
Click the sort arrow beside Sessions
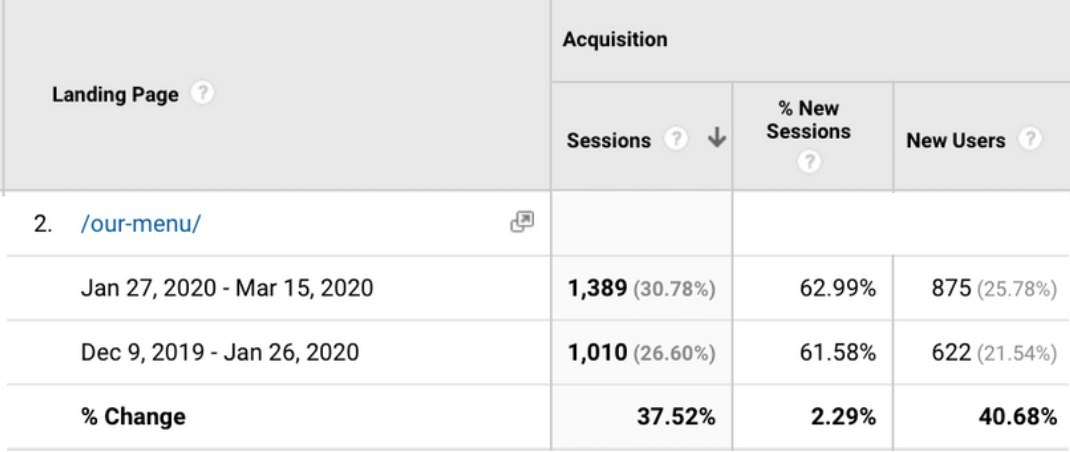[715, 140]
